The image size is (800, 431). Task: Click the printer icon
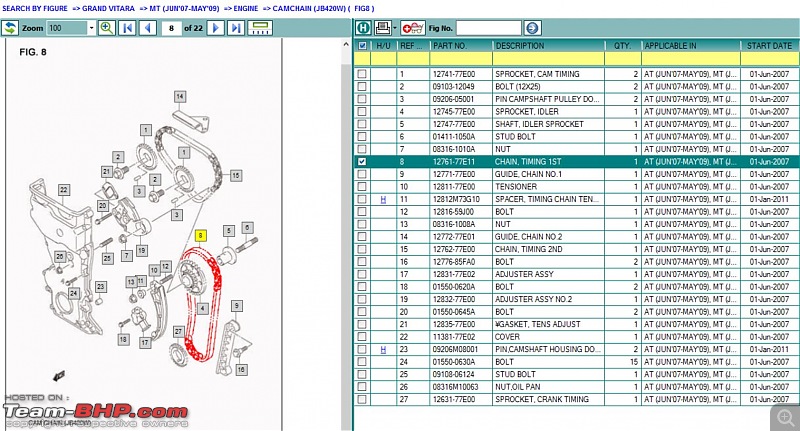(383, 28)
